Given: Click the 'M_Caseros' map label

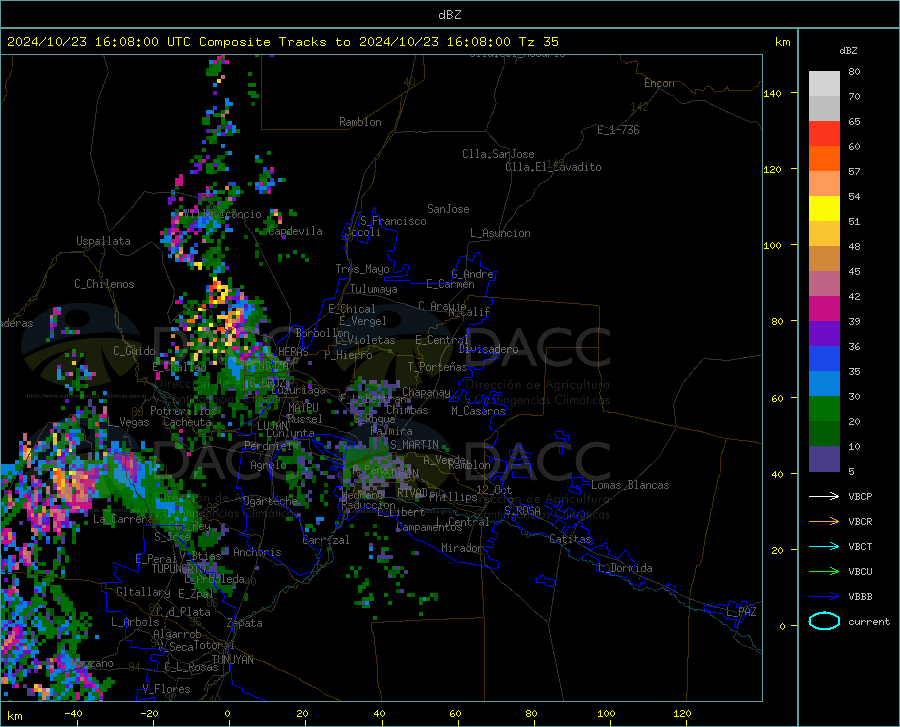Looking at the screenshot, I should click(x=478, y=411).
